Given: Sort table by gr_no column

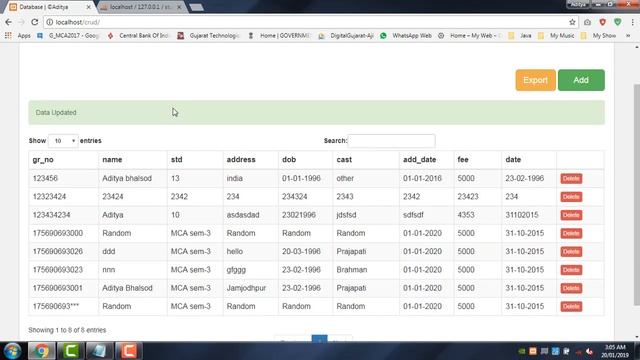Looking at the screenshot, I should pos(63,160).
